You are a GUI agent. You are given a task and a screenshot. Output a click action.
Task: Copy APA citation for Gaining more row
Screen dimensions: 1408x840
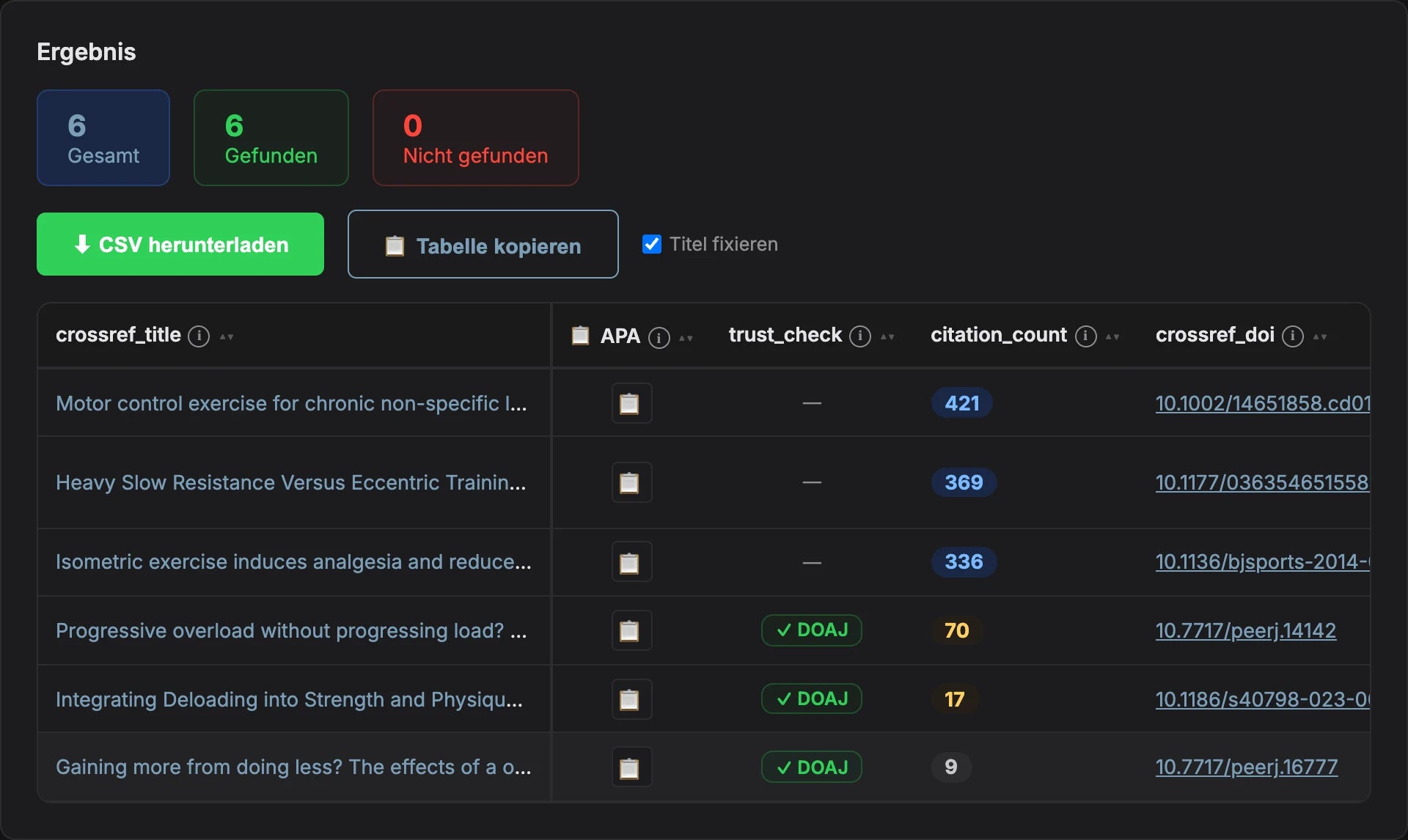631,767
